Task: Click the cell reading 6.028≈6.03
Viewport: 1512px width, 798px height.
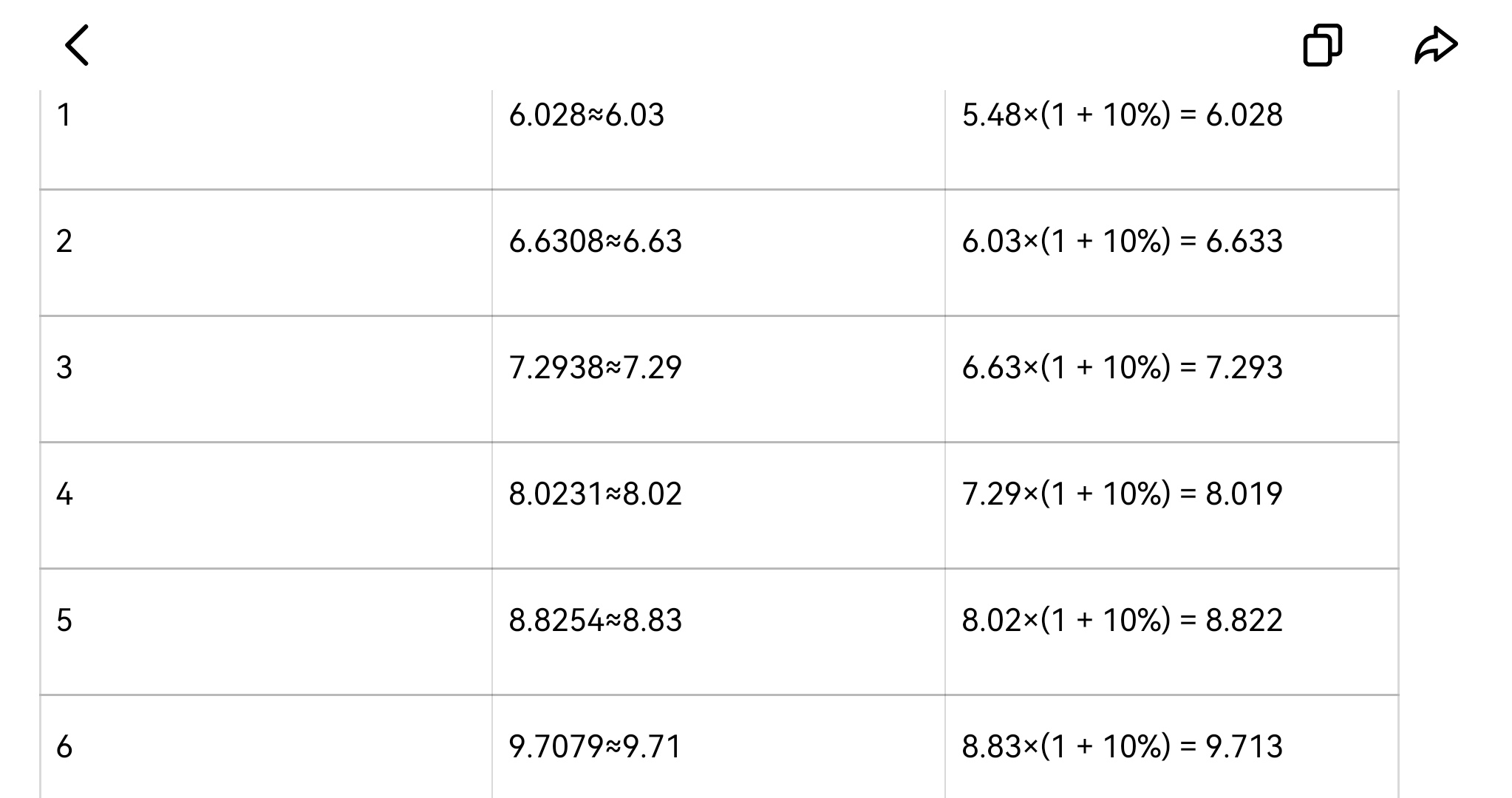Action: (x=586, y=115)
